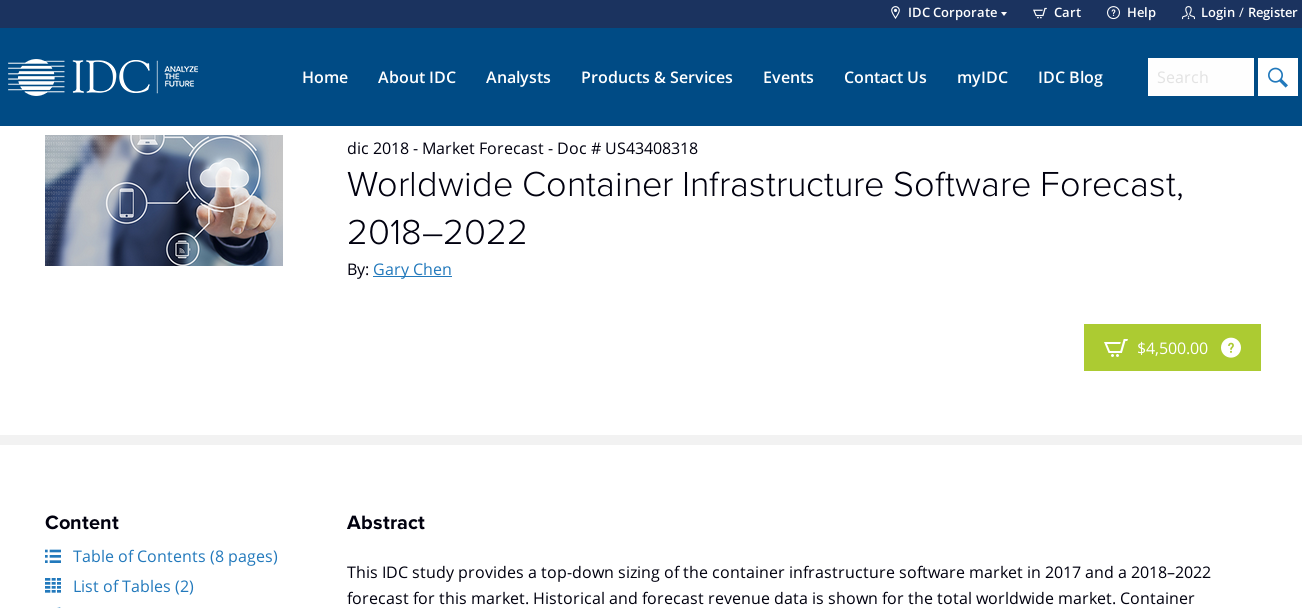
Task: Click the Login user icon
Action: 1188,13
